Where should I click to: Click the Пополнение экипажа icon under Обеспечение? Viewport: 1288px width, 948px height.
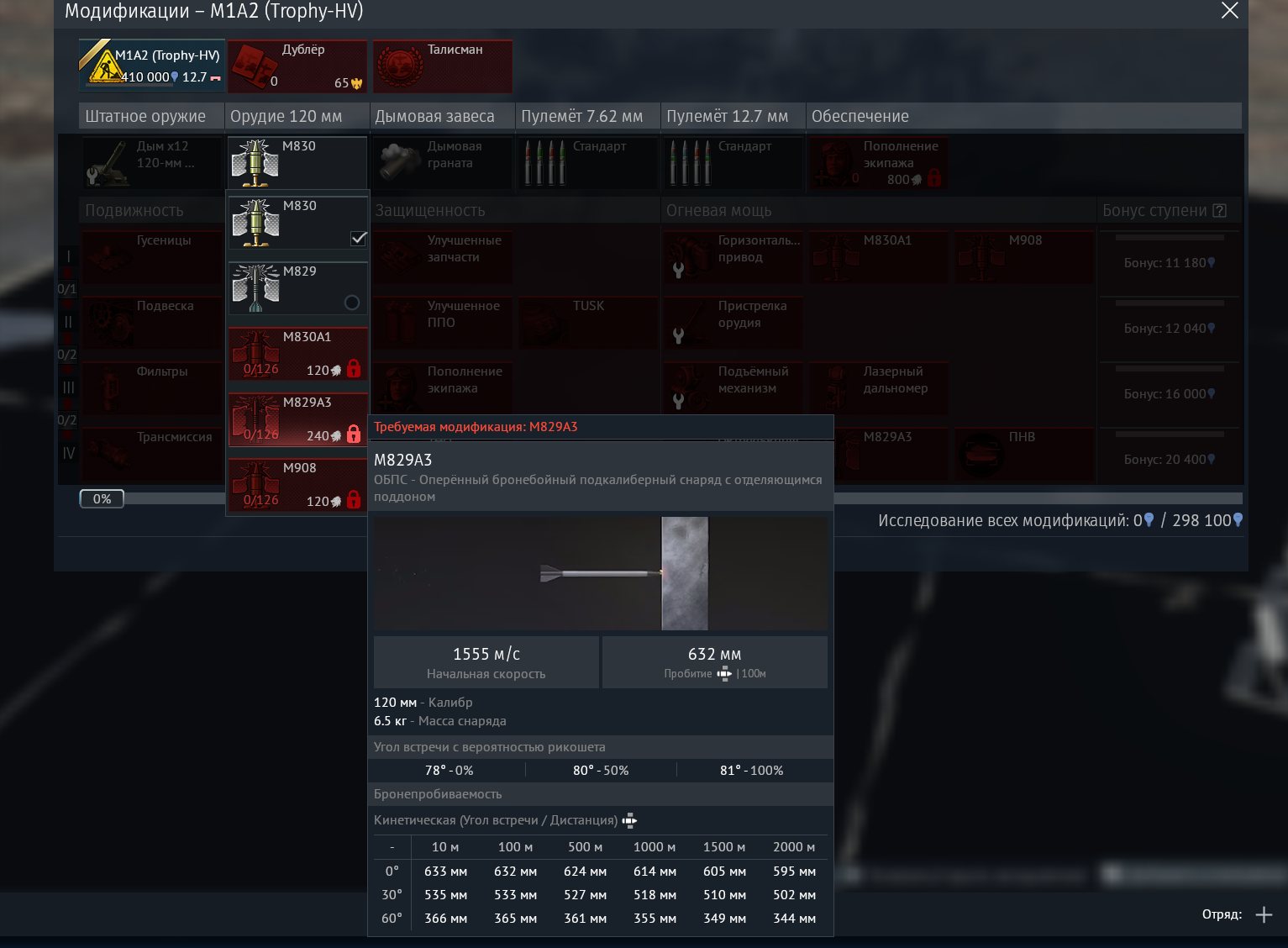point(835,162)
